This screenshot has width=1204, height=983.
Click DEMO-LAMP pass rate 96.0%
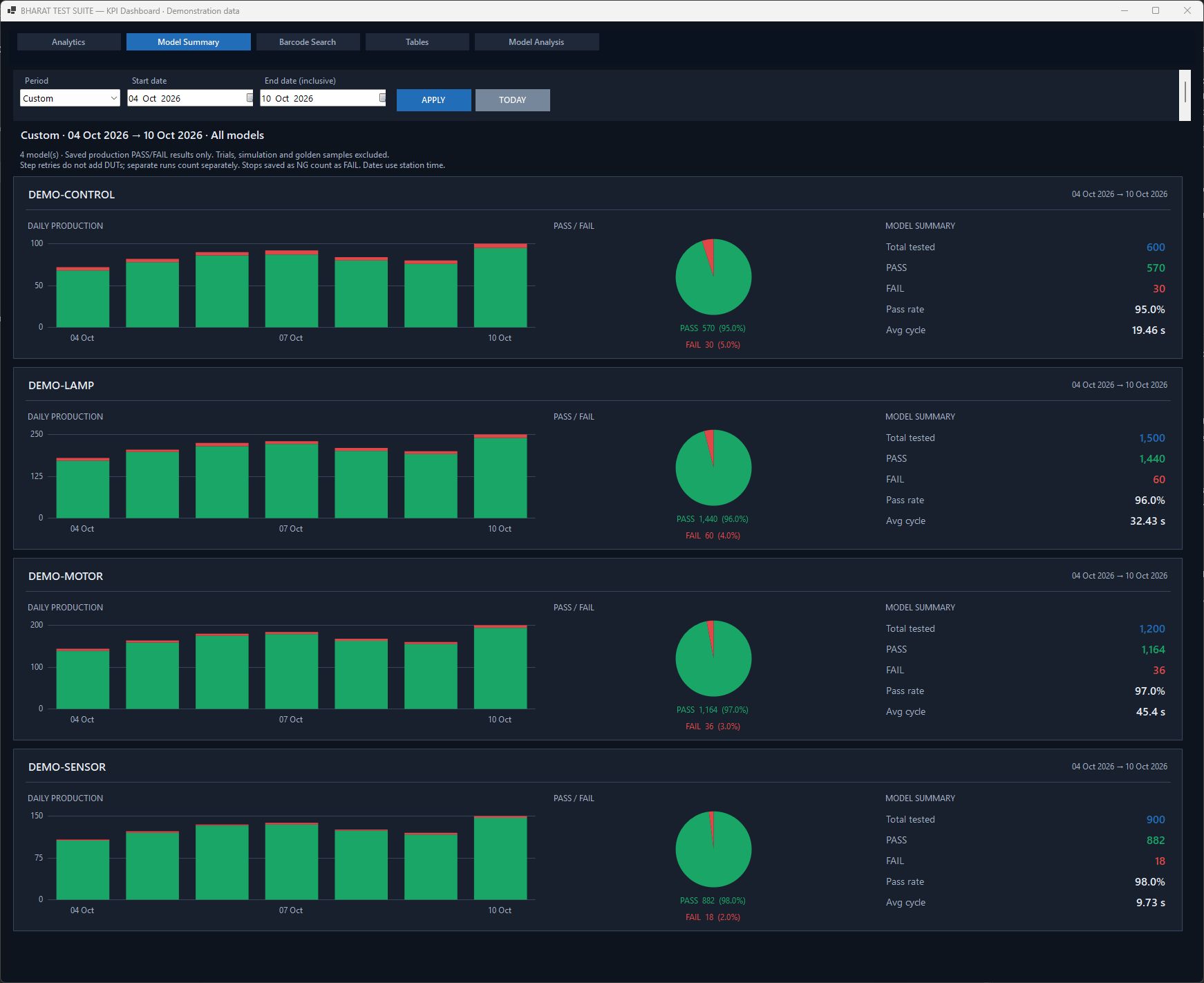point(1150,500)
